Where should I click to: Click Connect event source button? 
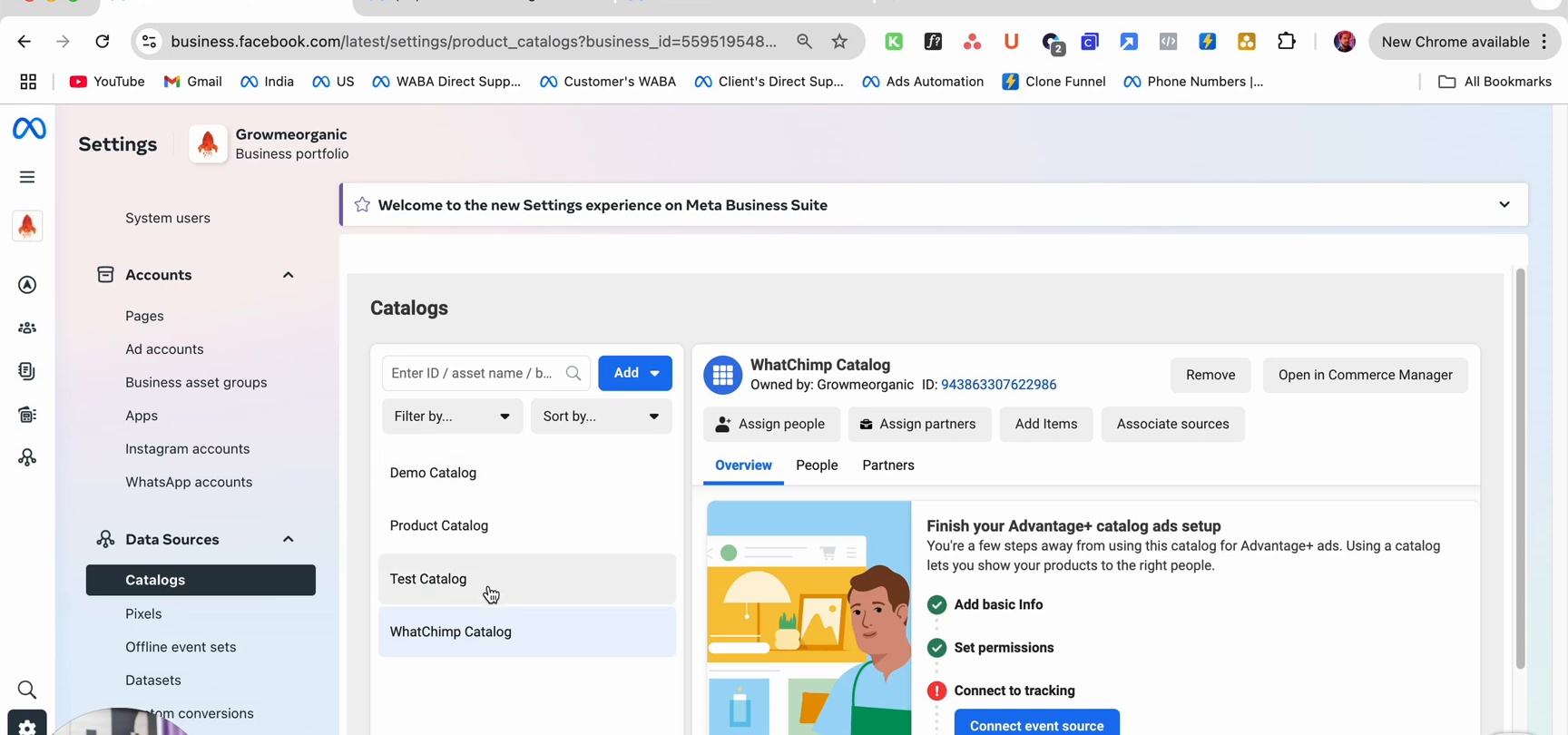pos(1037,723)
